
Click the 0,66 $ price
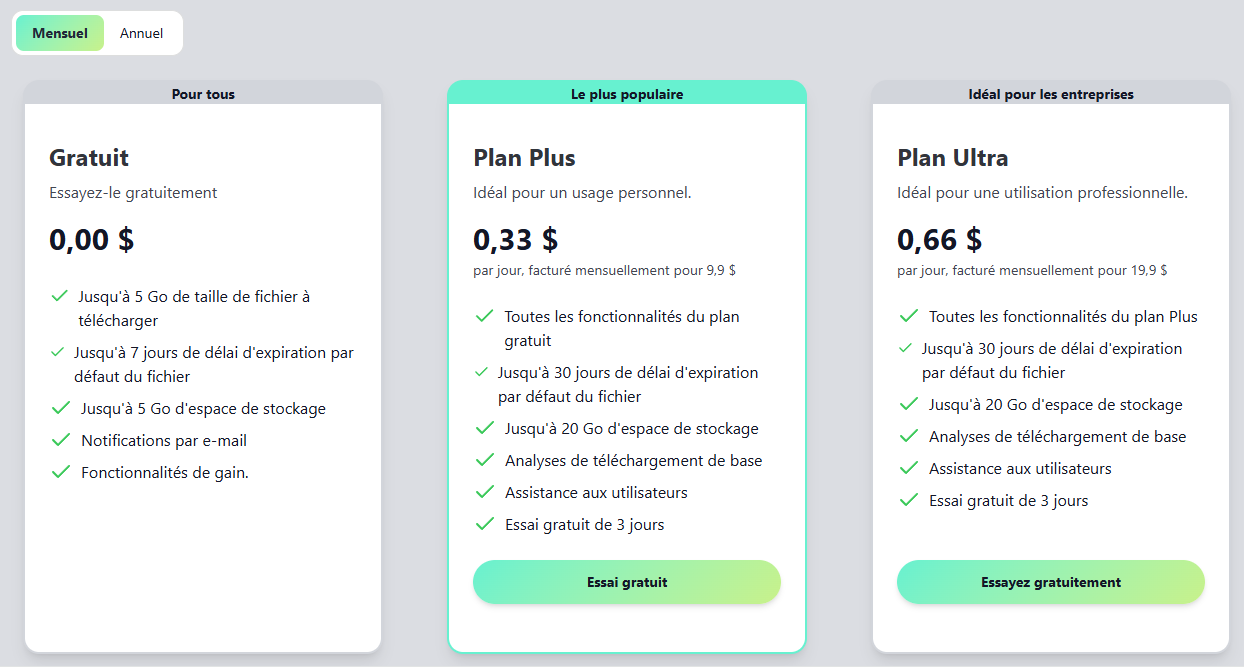tap(939, 239)
